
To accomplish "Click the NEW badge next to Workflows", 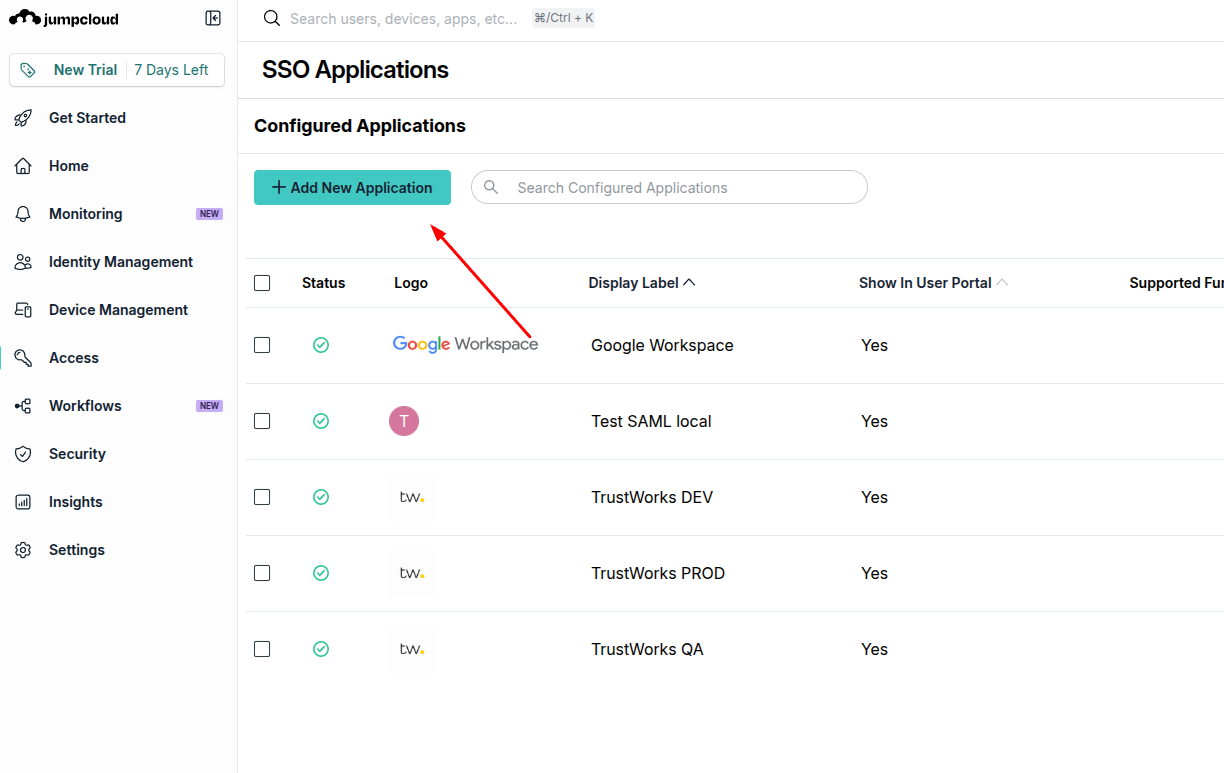I will (x=209, y=406).
